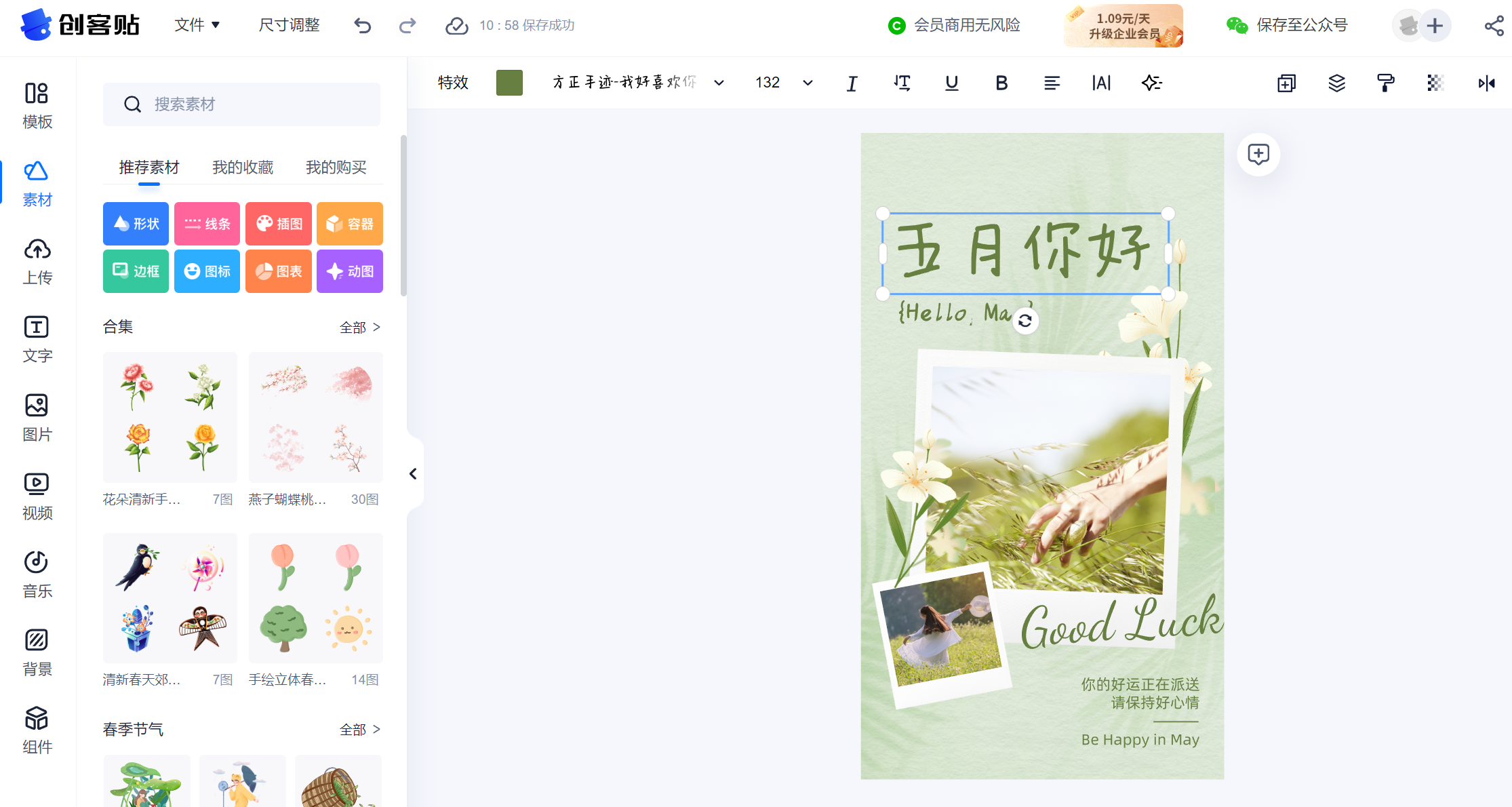1512x807 pixels.
Task: Select the Be Happy in May text
Action: [x=1140, y=740]
